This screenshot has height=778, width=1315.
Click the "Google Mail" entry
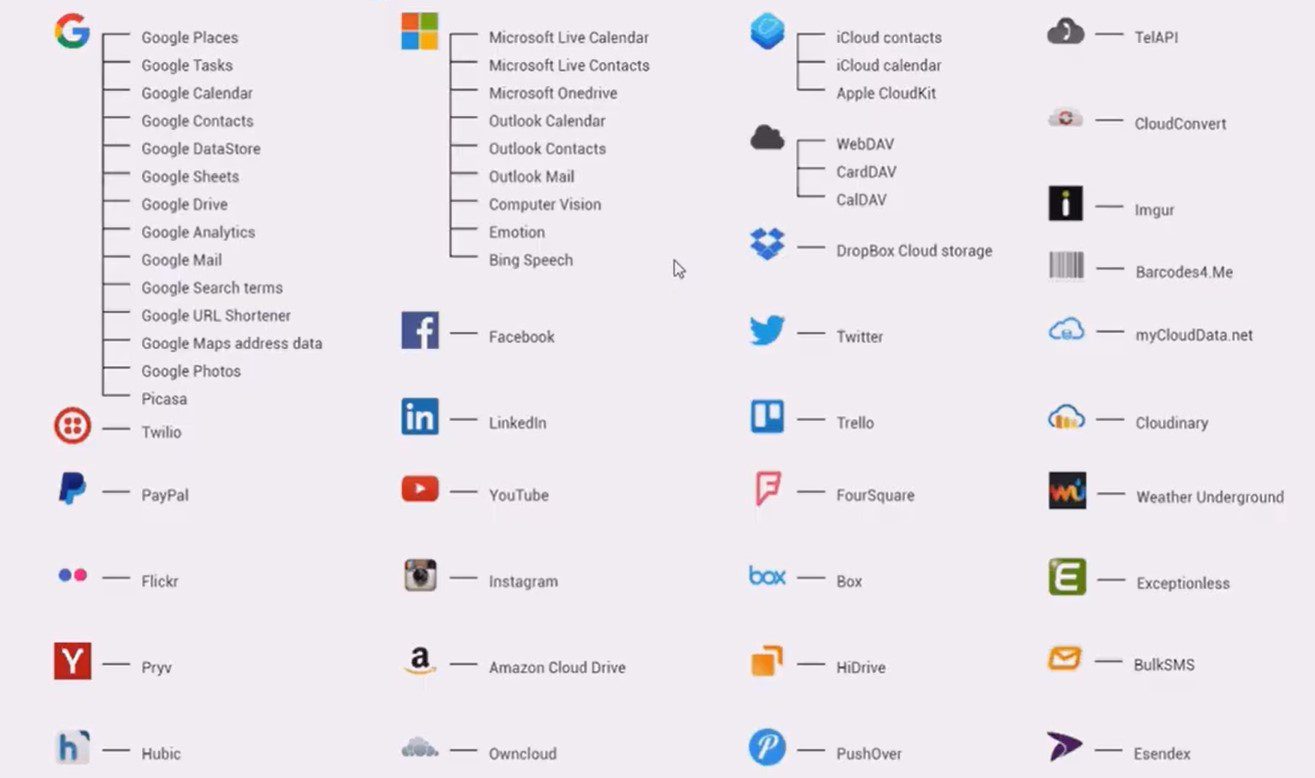point(182,260)
